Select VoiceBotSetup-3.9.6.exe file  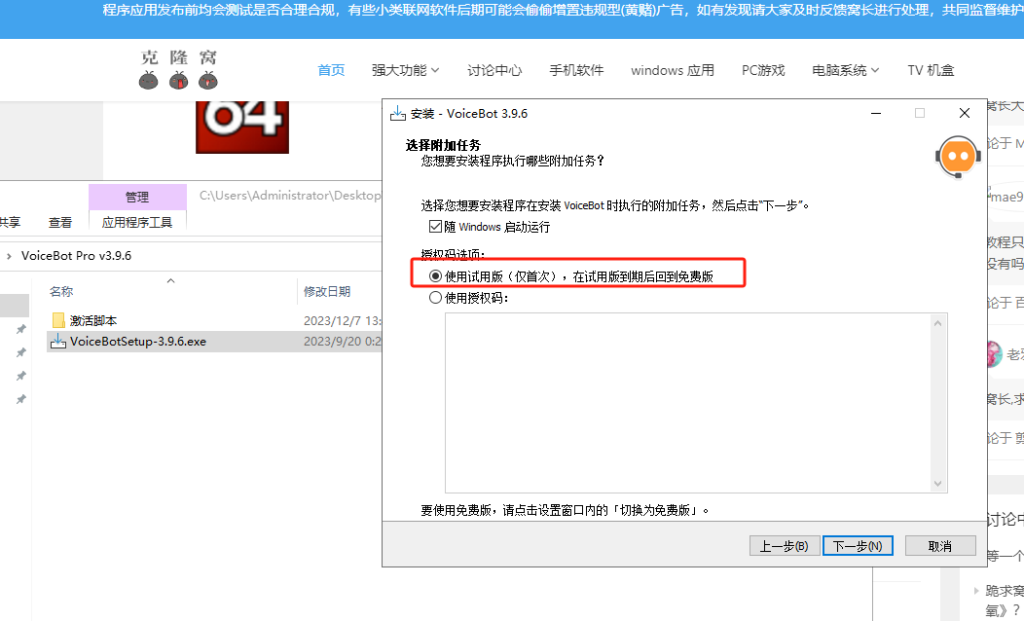tap(138, 342)
